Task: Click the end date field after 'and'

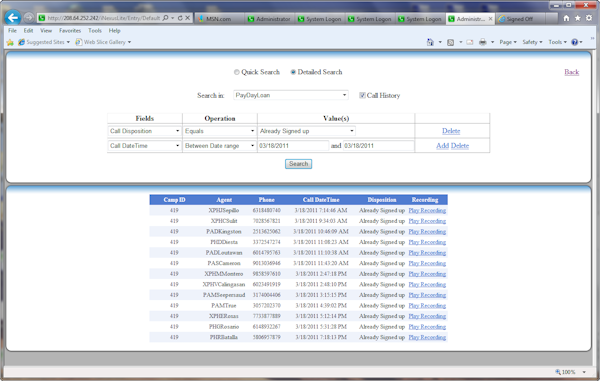Action: pos(378,146)
